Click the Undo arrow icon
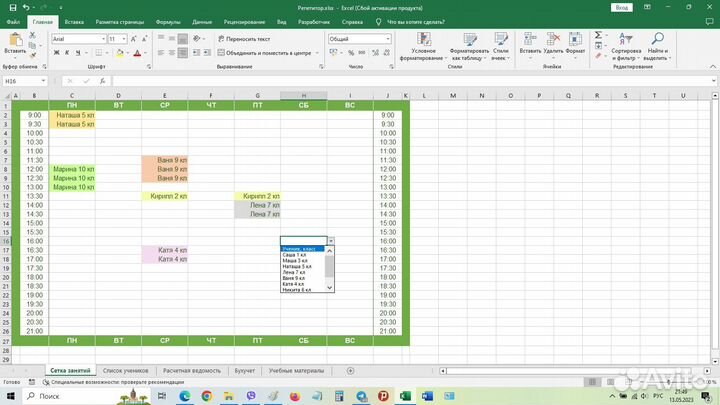 (x=26, y=8)
